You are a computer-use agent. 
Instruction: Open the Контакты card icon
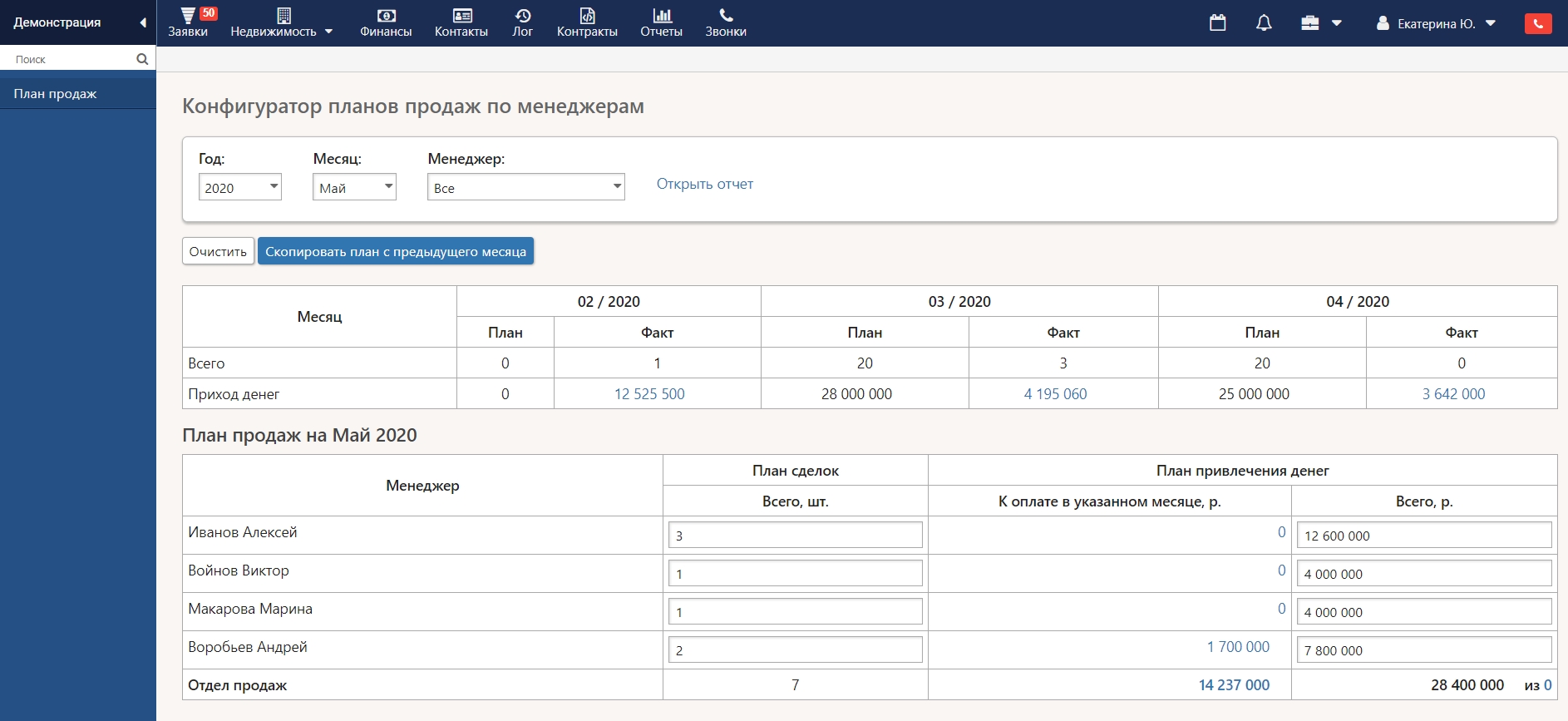(461, 16)
